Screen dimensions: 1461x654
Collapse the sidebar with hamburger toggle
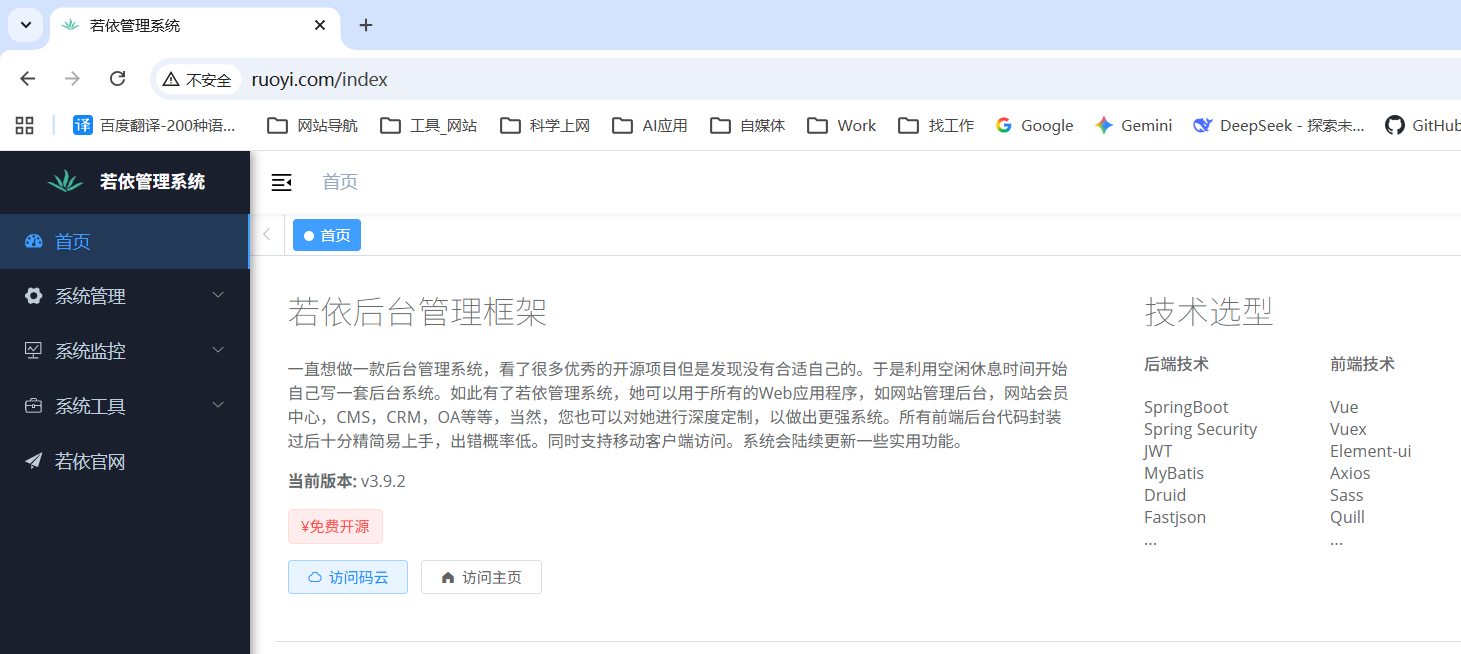click(282, 182)
